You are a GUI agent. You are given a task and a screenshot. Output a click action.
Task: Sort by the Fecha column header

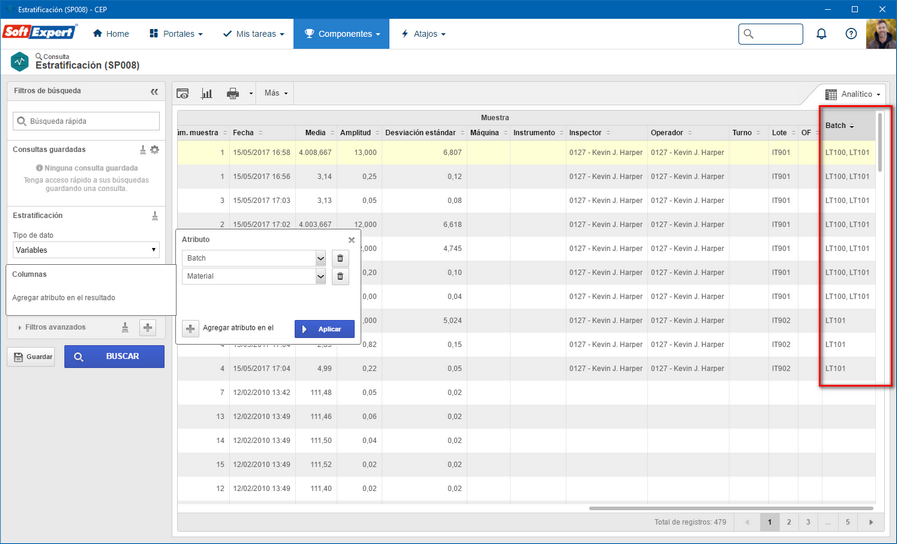coord(263,133)
